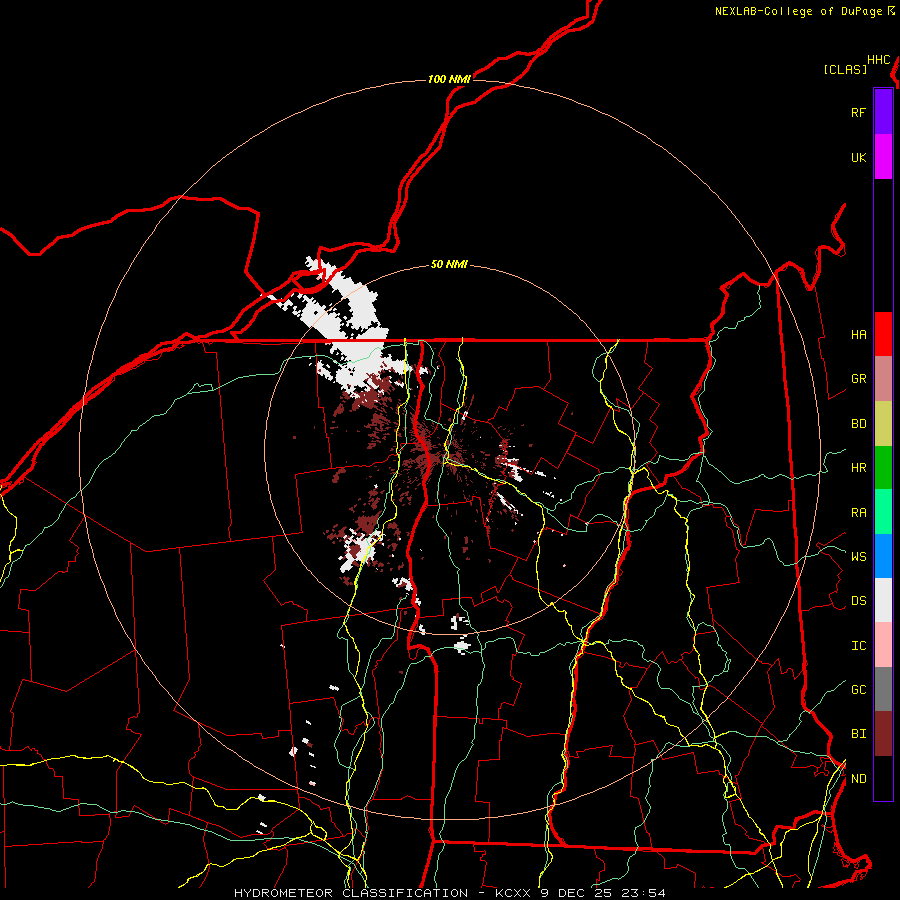Click the magenta UK legend swatch
900x900 pixels.
tap(883, 157)
